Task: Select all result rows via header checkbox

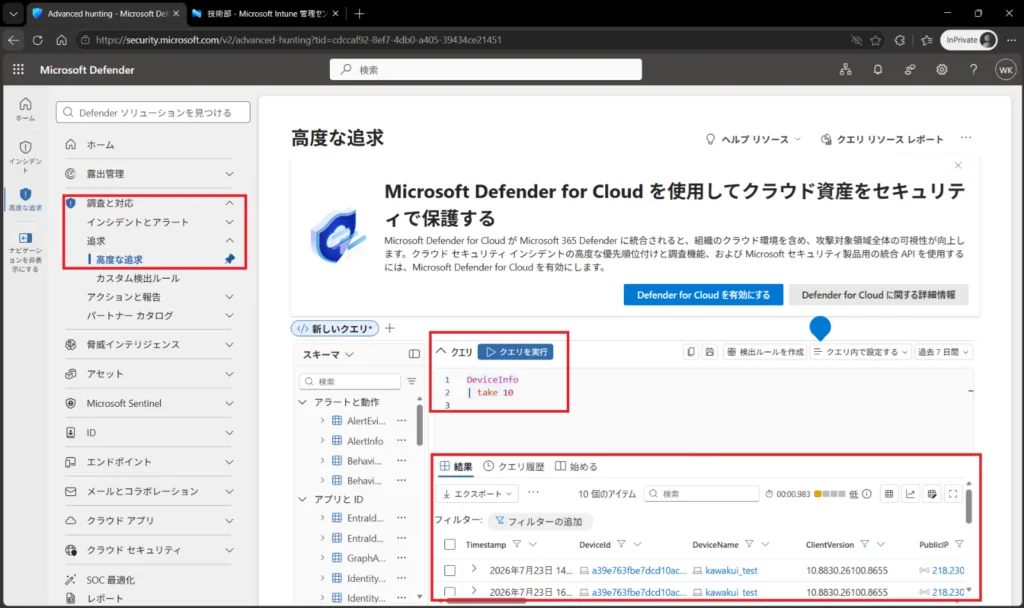Action: [450, 545]
